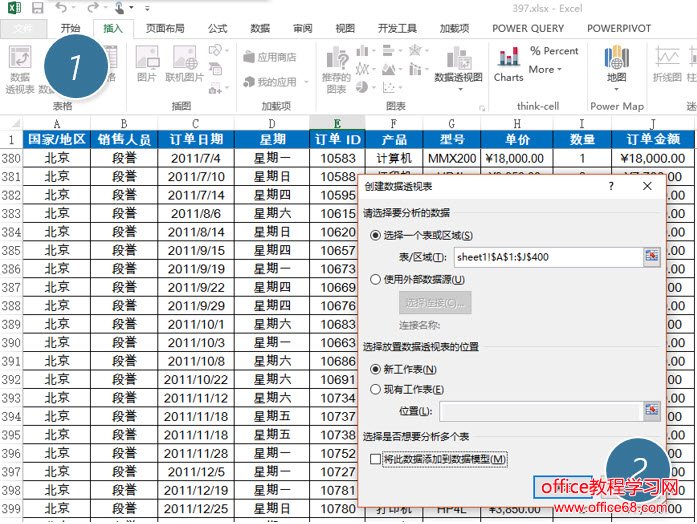697x524 pixels.
Task: Expand the More dropdown in think-cell
Action: (x=545, y=70)
